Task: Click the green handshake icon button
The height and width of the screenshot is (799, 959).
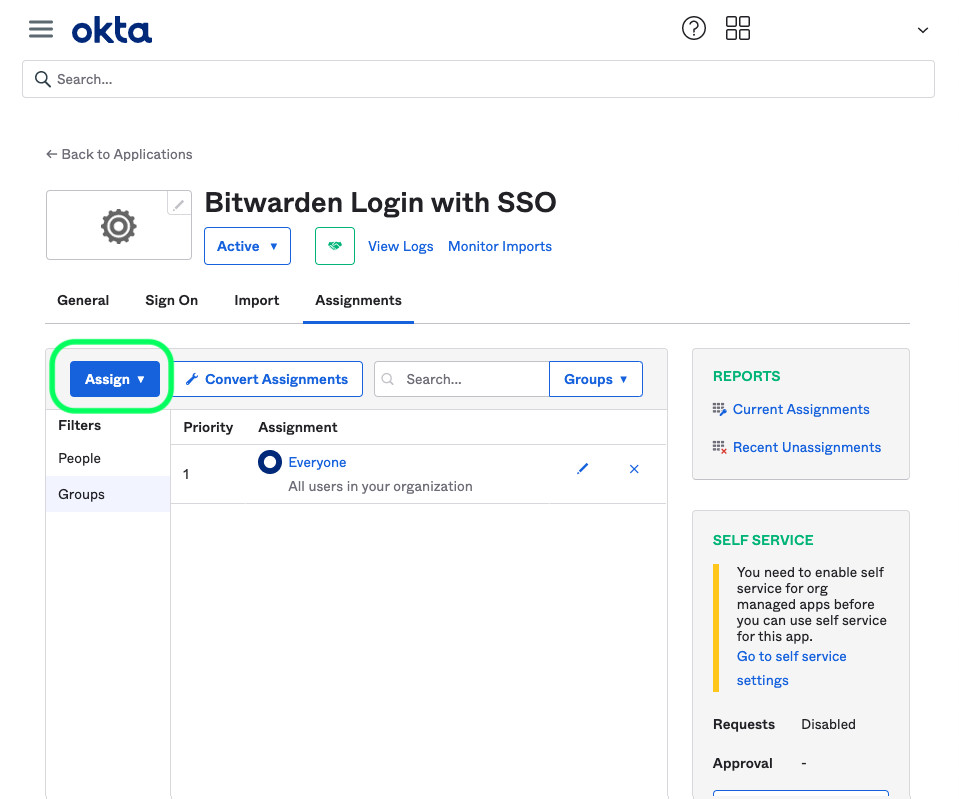Action: click(x=335, y=246)
